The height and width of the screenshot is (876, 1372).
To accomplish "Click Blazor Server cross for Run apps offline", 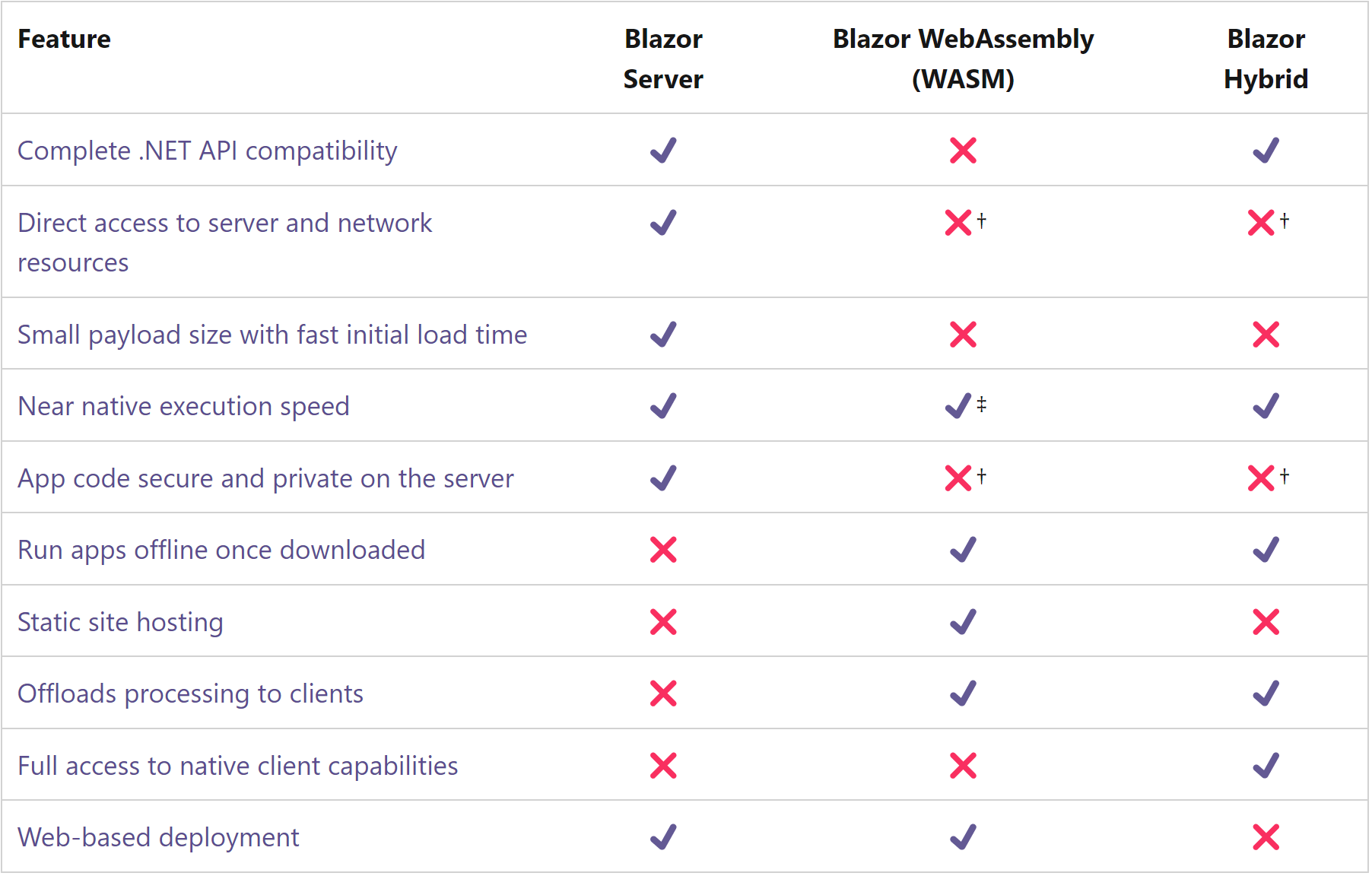I will (x=663, y=550).
